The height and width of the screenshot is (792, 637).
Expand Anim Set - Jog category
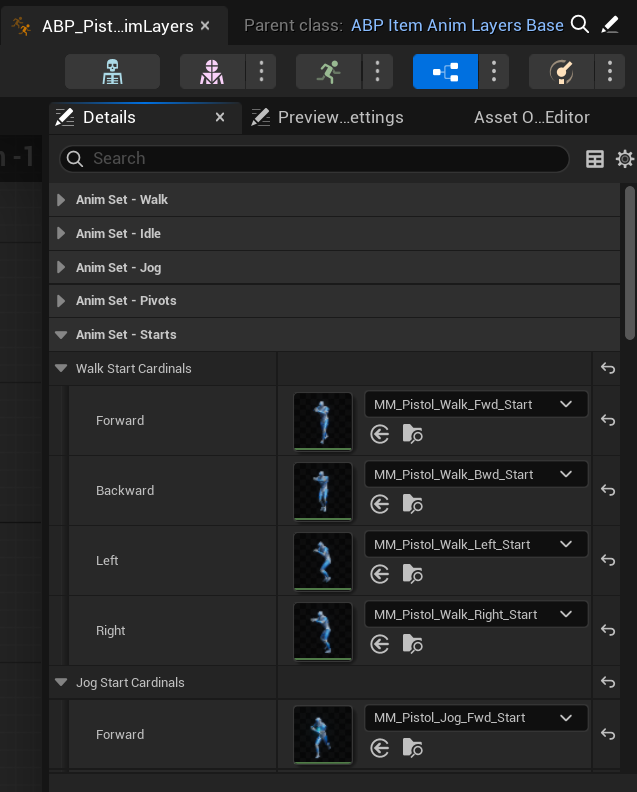coord(61,267)
